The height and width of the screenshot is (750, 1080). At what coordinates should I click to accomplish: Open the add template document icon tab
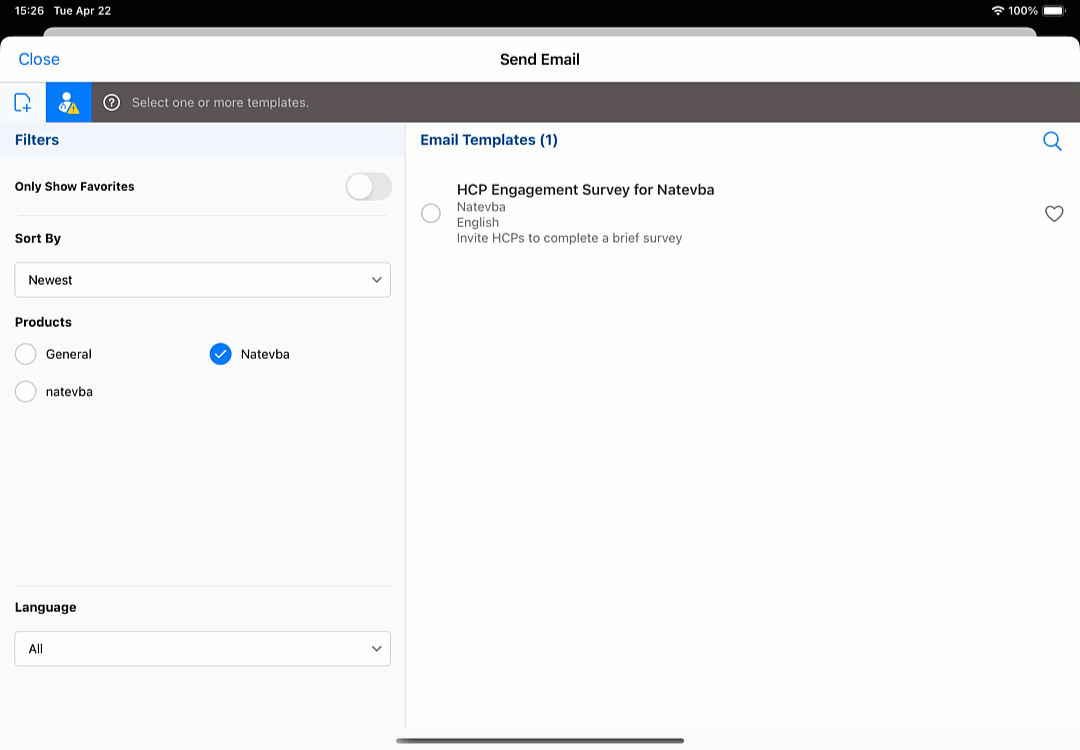[x=22, y=102]
